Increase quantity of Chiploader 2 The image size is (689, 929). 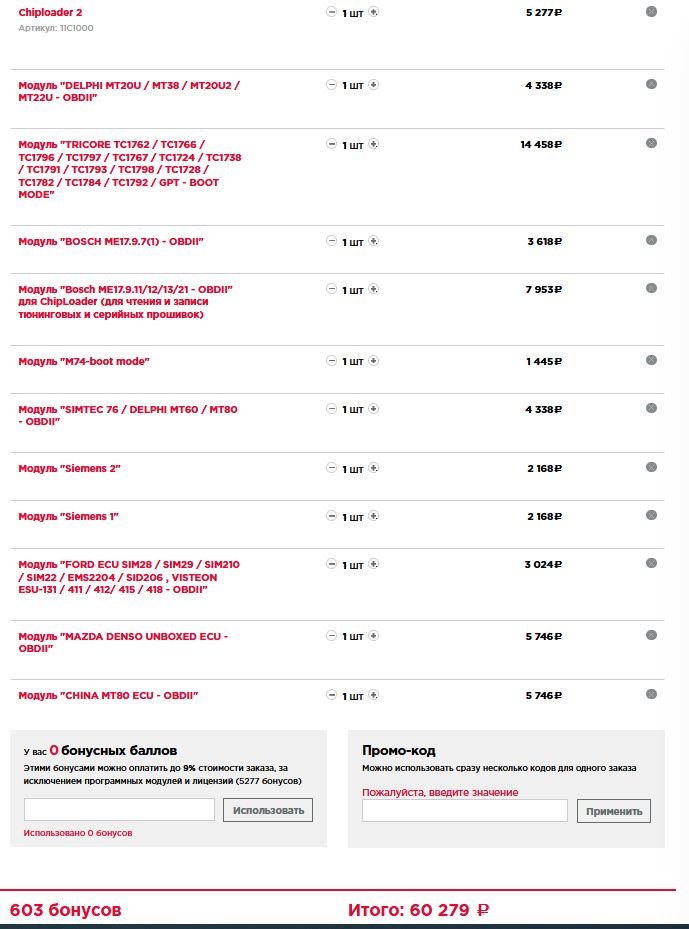coord(374,13)
